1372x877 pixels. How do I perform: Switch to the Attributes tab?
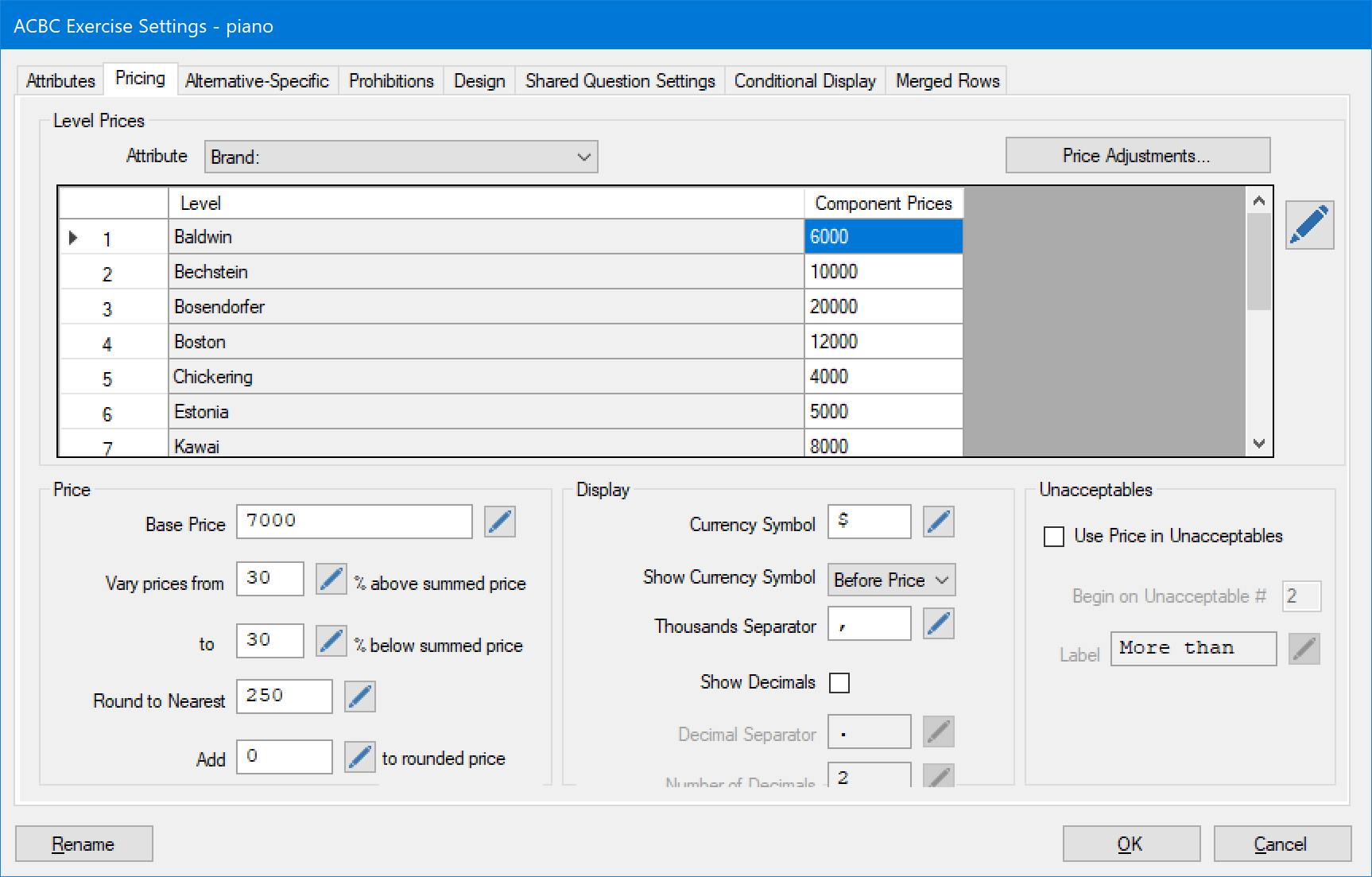pos(60,81)
